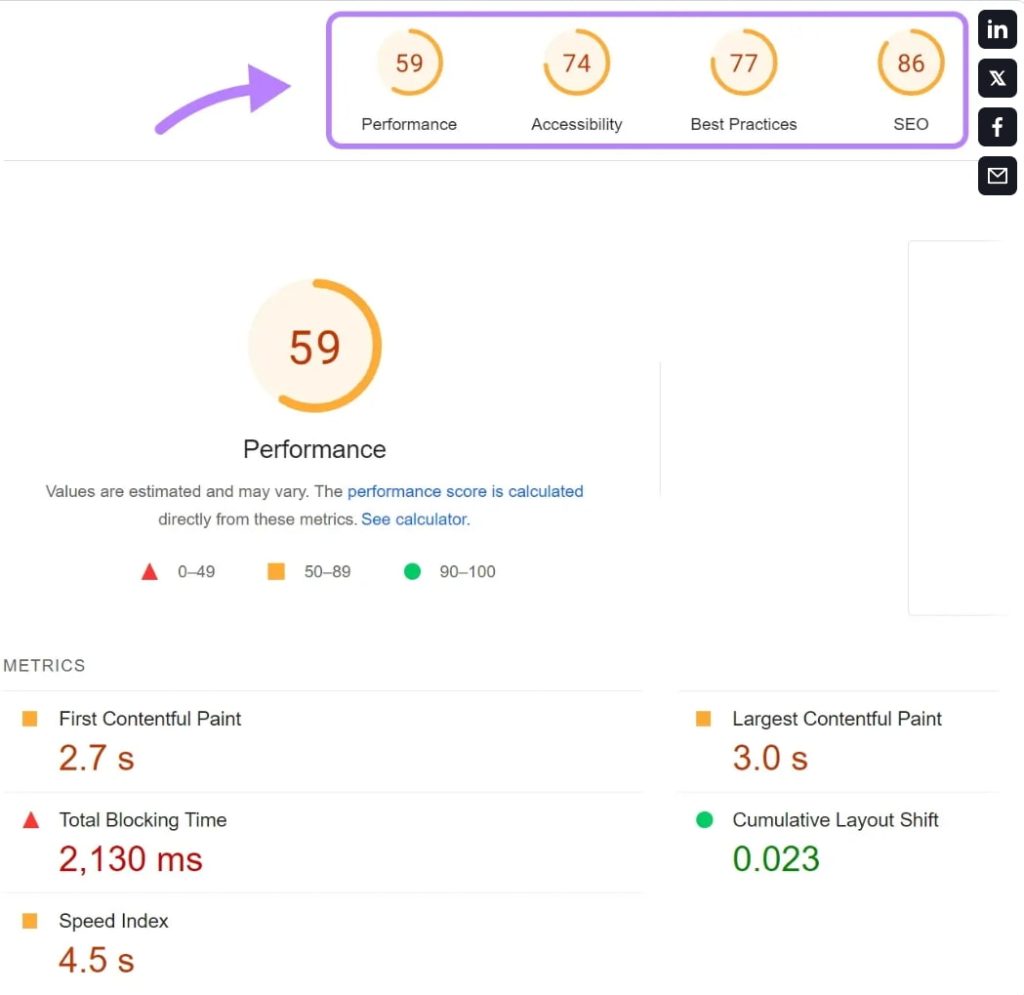Click the LinkedIn share icon
This screenshot has height=995, width=1024.
(x=997, y=30)
